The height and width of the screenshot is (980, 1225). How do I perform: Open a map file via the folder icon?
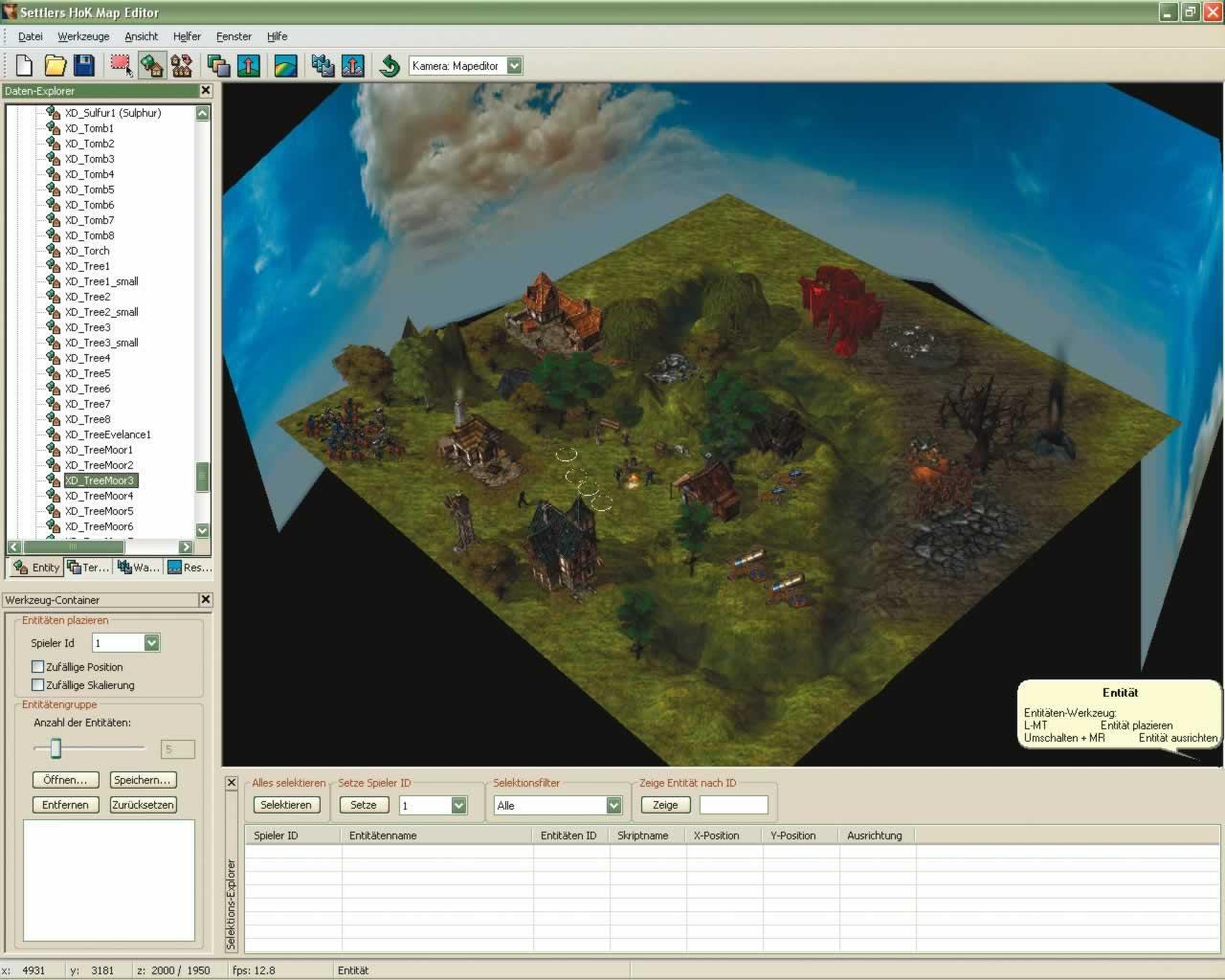[x=56, y=65]
